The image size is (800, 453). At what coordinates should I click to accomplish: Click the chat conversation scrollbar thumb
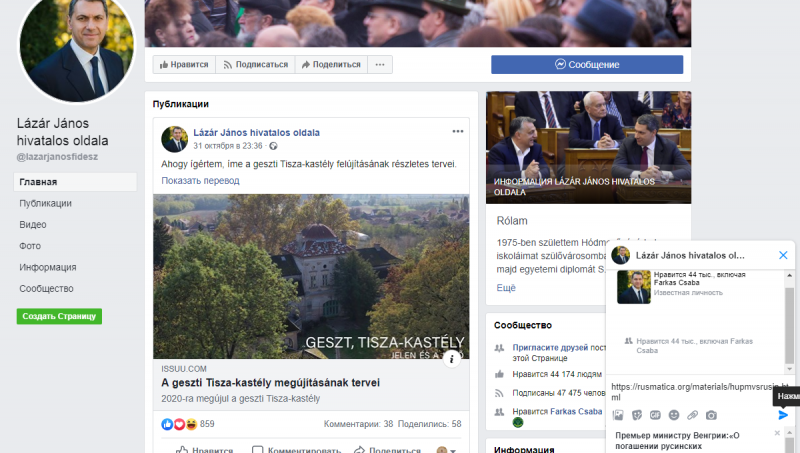click(789, 326)
